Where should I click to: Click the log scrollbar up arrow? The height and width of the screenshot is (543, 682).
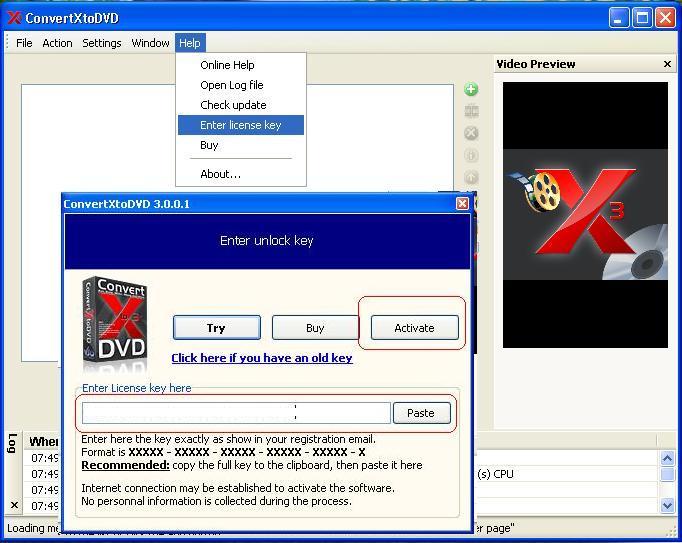[x=667, y=458]
